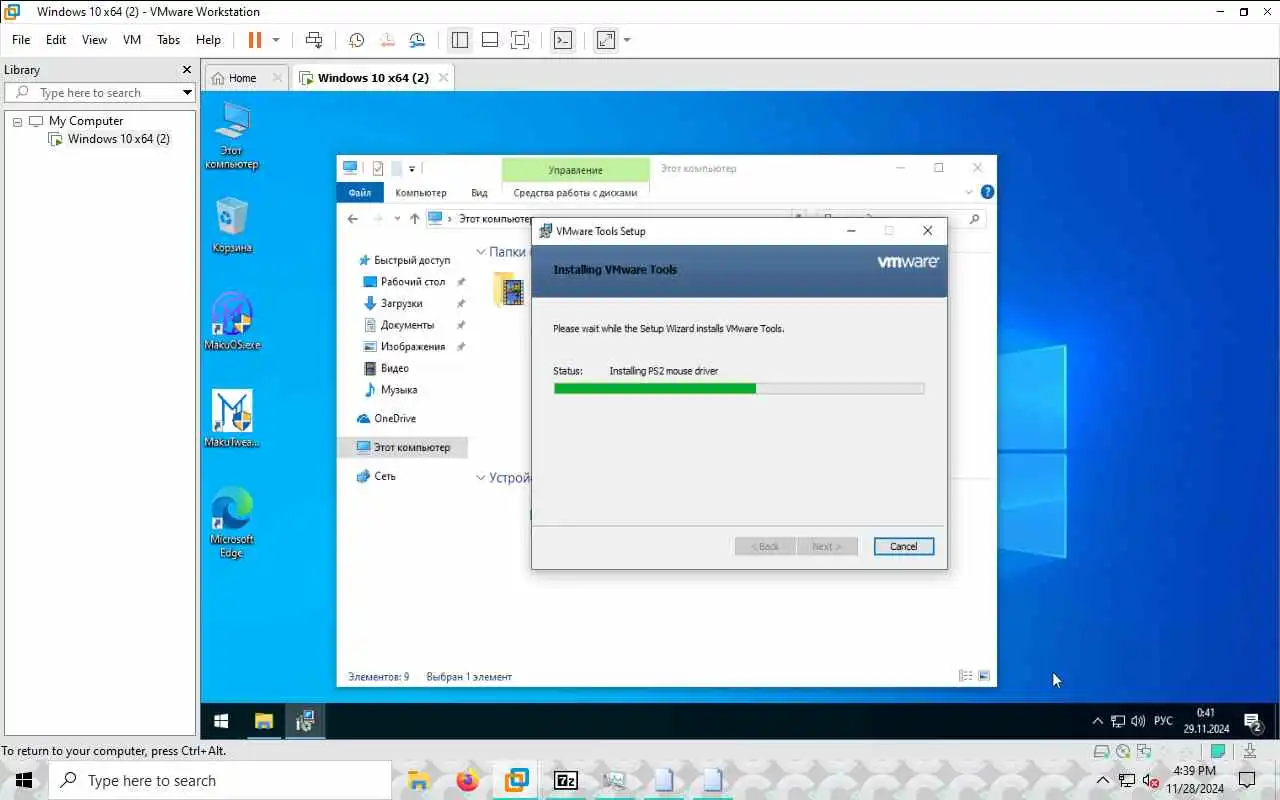Open the recent locations dropdown in Explorer
The image size is (1280, 800).
pyautogui.click(x=397, y=219)
